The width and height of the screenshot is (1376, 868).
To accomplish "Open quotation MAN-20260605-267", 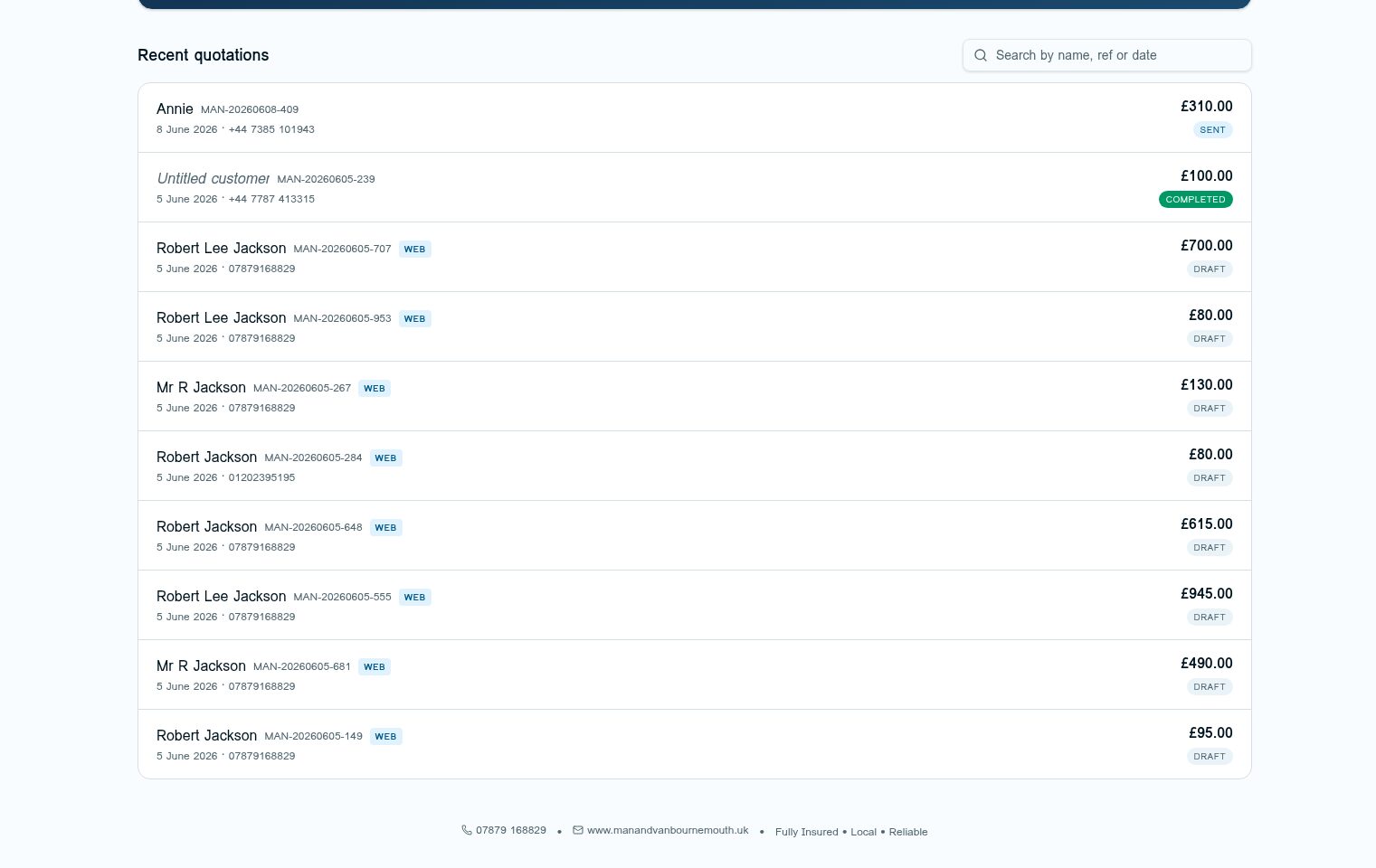I will pos(695,396).
